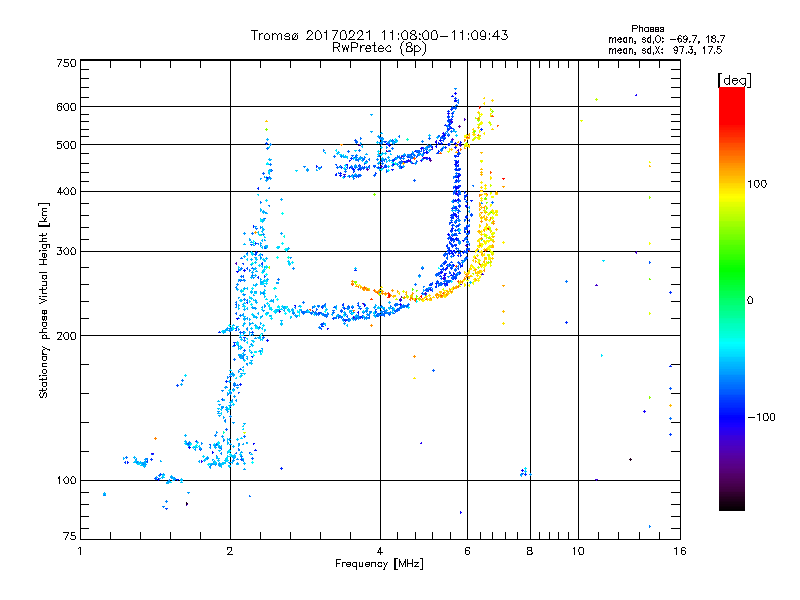
Task: Click the colorbar tick label '100'
Action: coord(757,184)
